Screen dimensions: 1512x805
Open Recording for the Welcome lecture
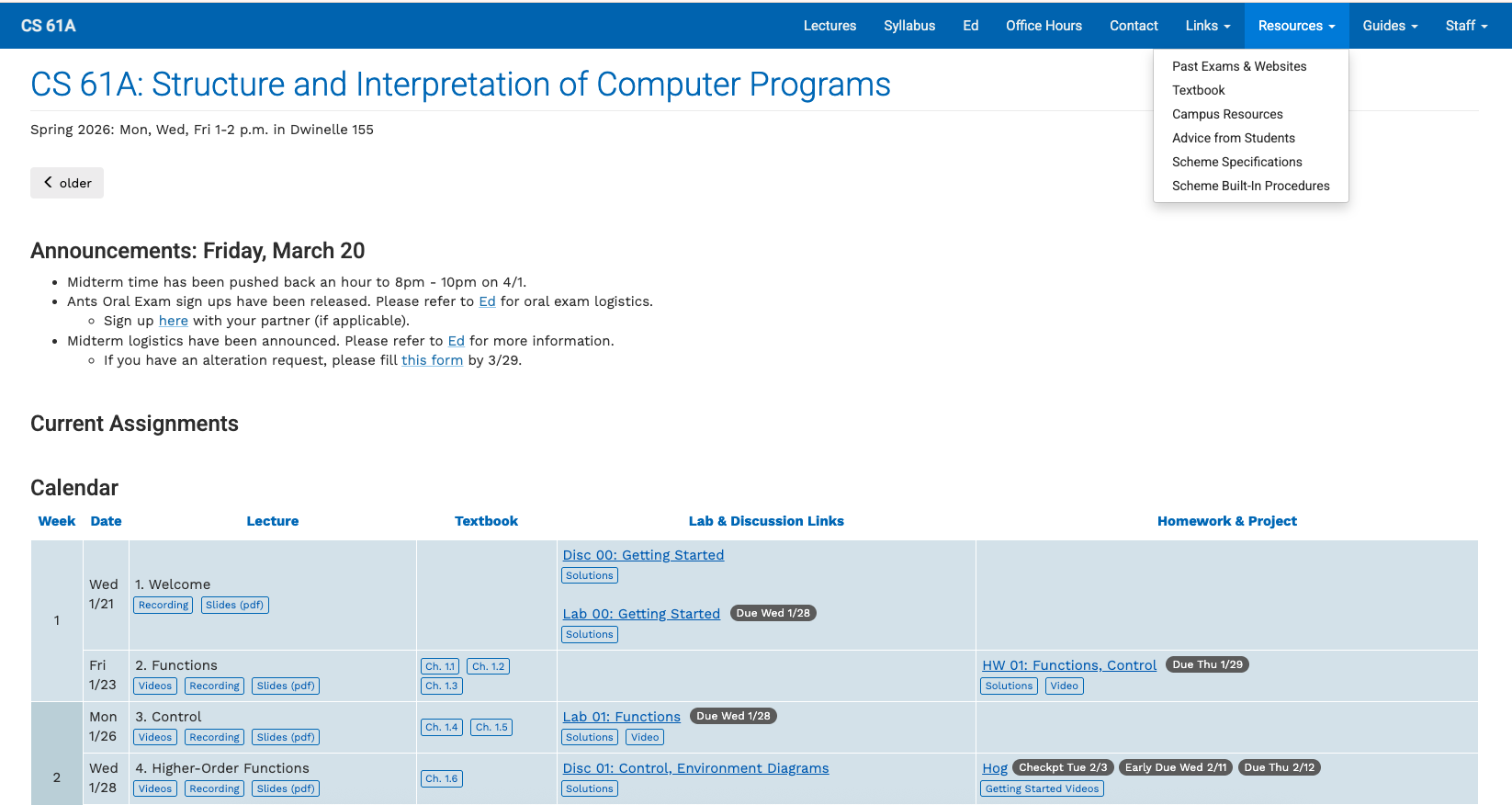point(164,605)
